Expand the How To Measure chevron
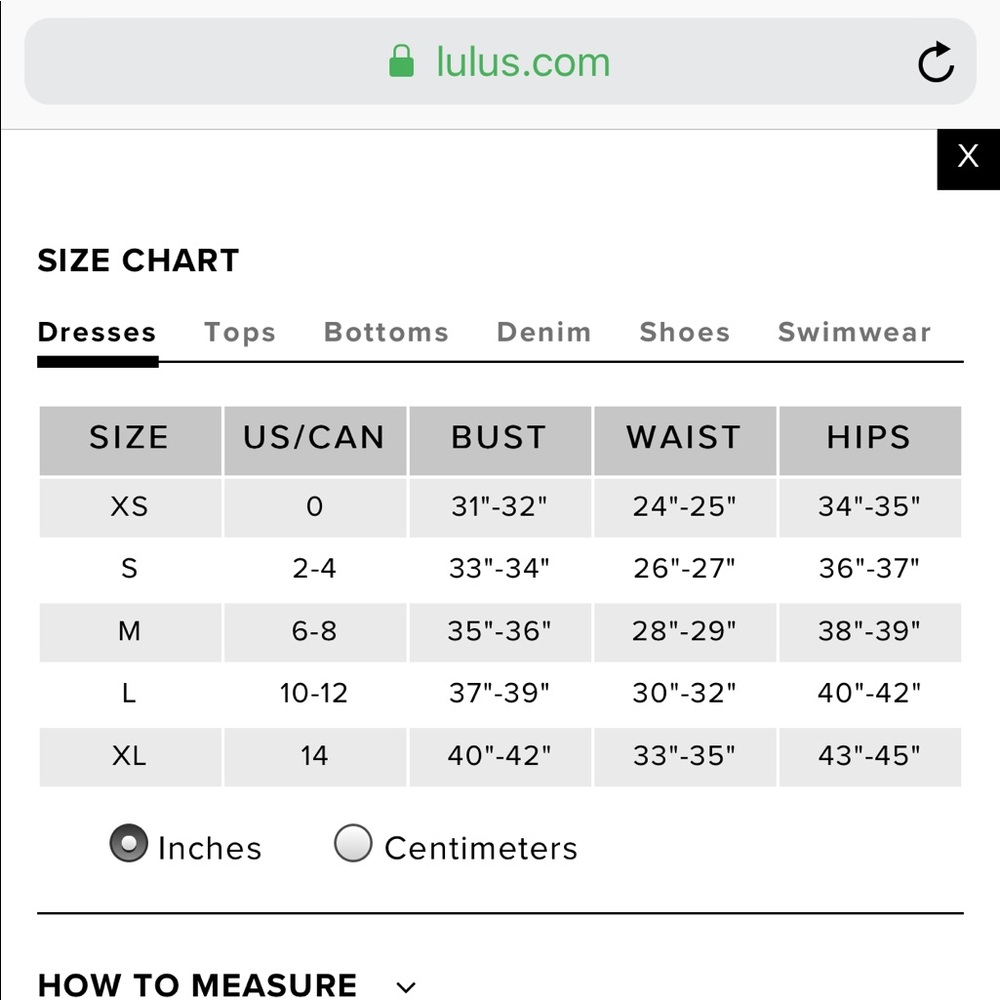1000x1000 pixels. pos(406,987)
